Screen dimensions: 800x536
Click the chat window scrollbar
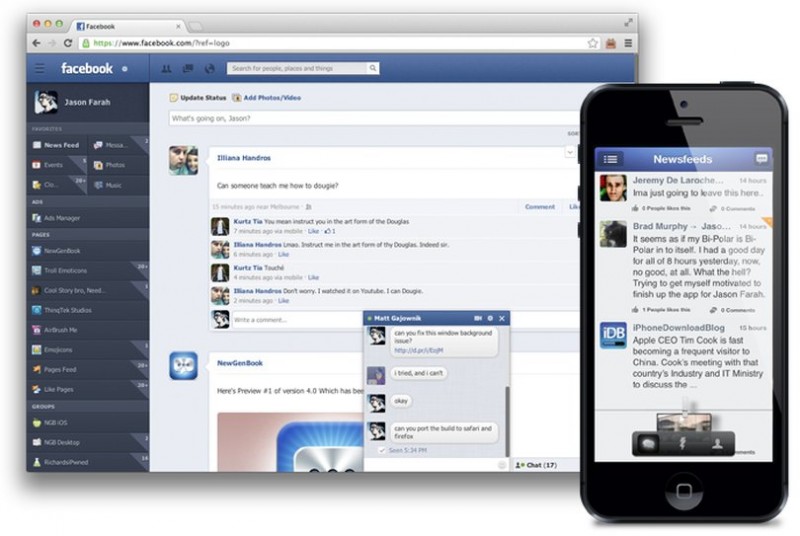tap(507, 422)
